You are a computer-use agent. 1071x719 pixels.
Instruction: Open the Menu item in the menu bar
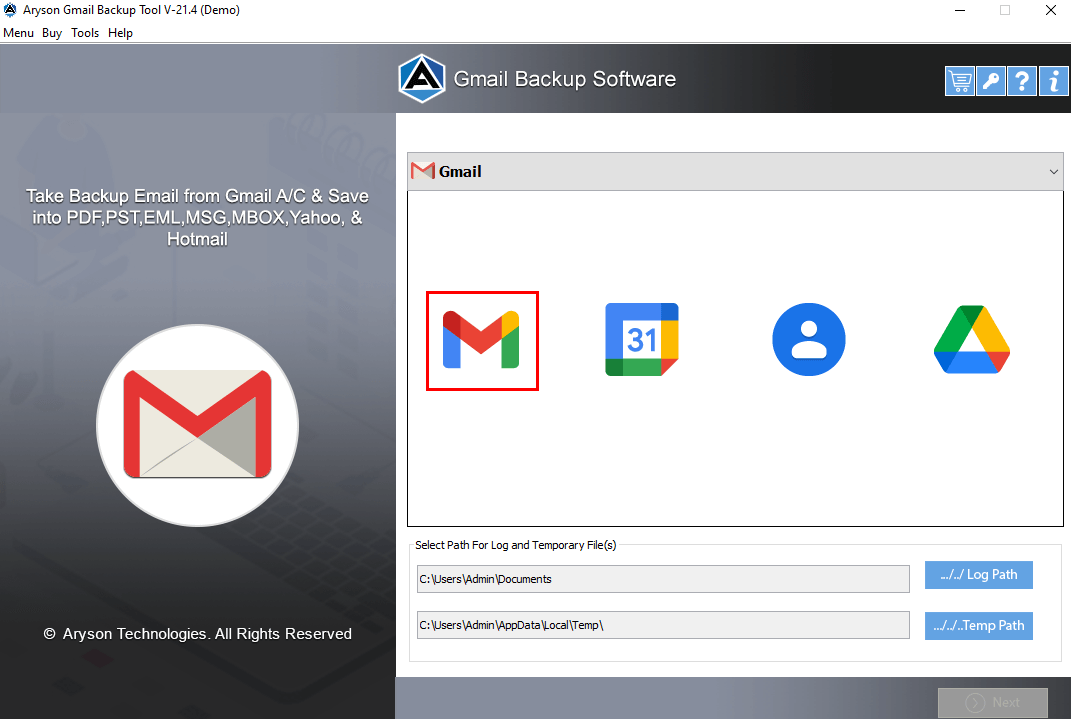click(x=18, y=32)
